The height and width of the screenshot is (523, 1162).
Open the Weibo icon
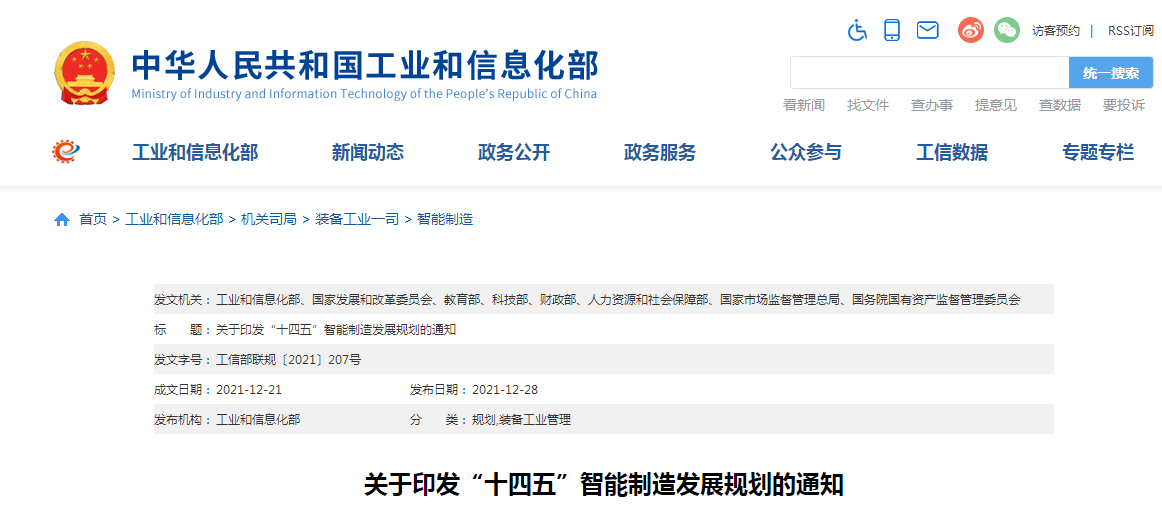click(971, 30)
